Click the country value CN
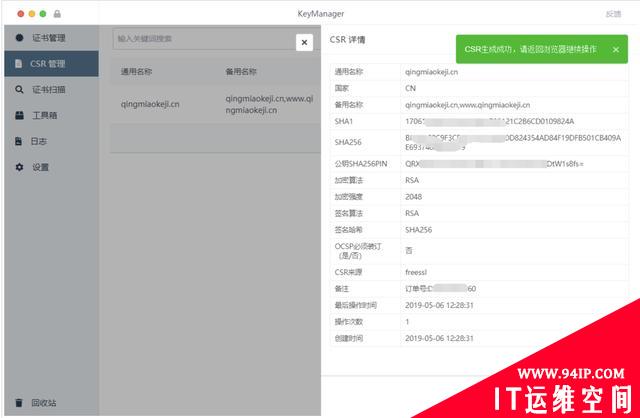The image size is (640, 418). (x=410, y=88)
